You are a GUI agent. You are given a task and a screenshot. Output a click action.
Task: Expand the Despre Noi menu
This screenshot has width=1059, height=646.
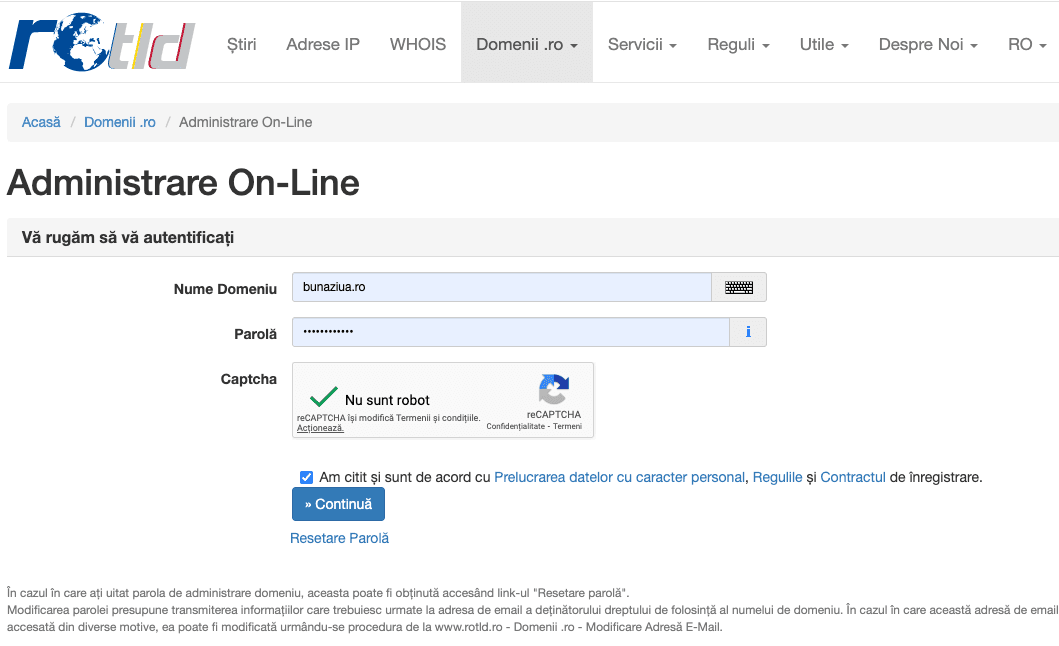[x=928, y=44]
